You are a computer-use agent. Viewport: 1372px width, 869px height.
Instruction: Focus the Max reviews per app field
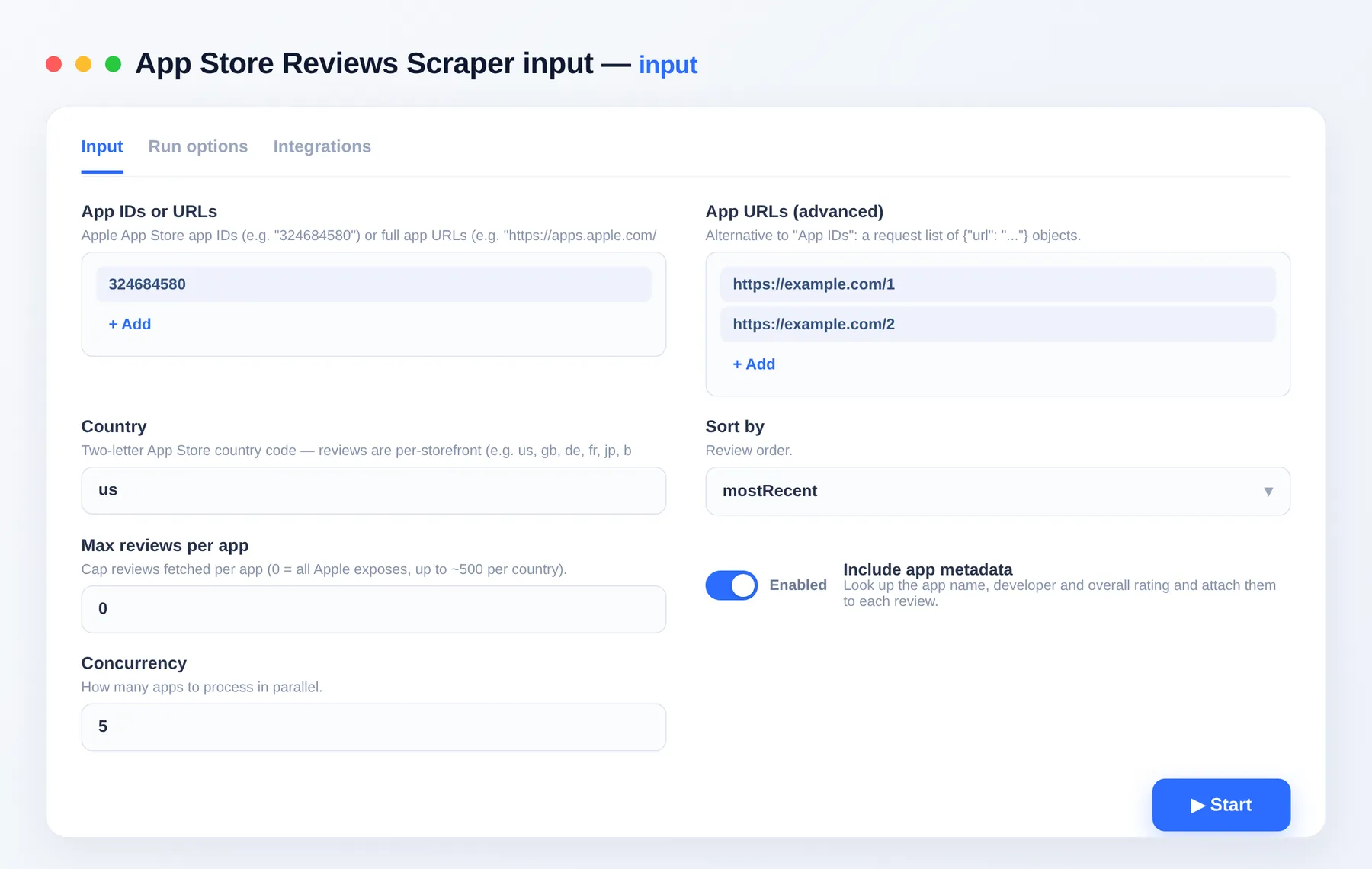pos(373,609)
